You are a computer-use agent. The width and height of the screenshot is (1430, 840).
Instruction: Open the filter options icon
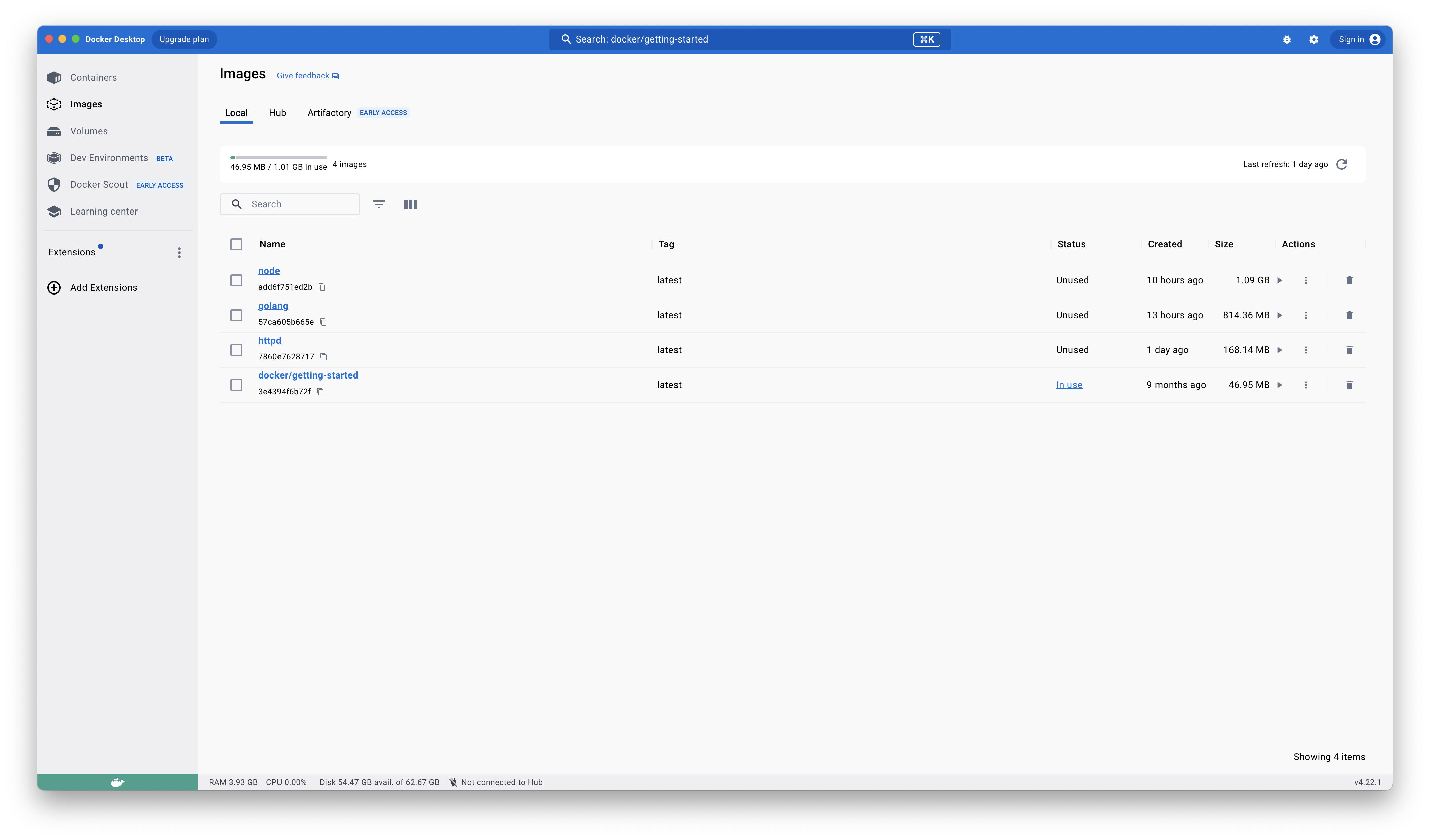379,205
